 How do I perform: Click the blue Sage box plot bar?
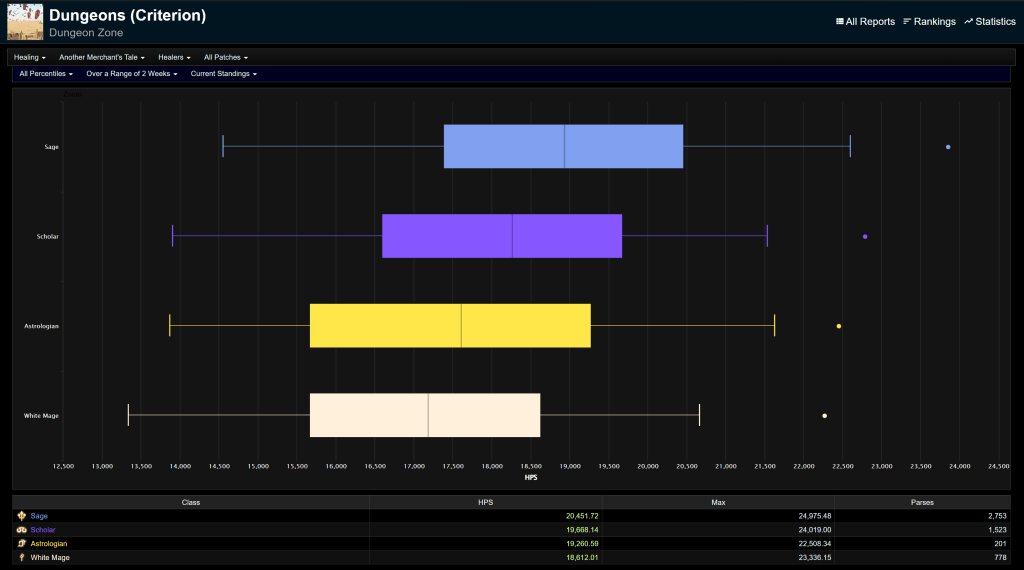pyautogui.click(x=563, y=147)
